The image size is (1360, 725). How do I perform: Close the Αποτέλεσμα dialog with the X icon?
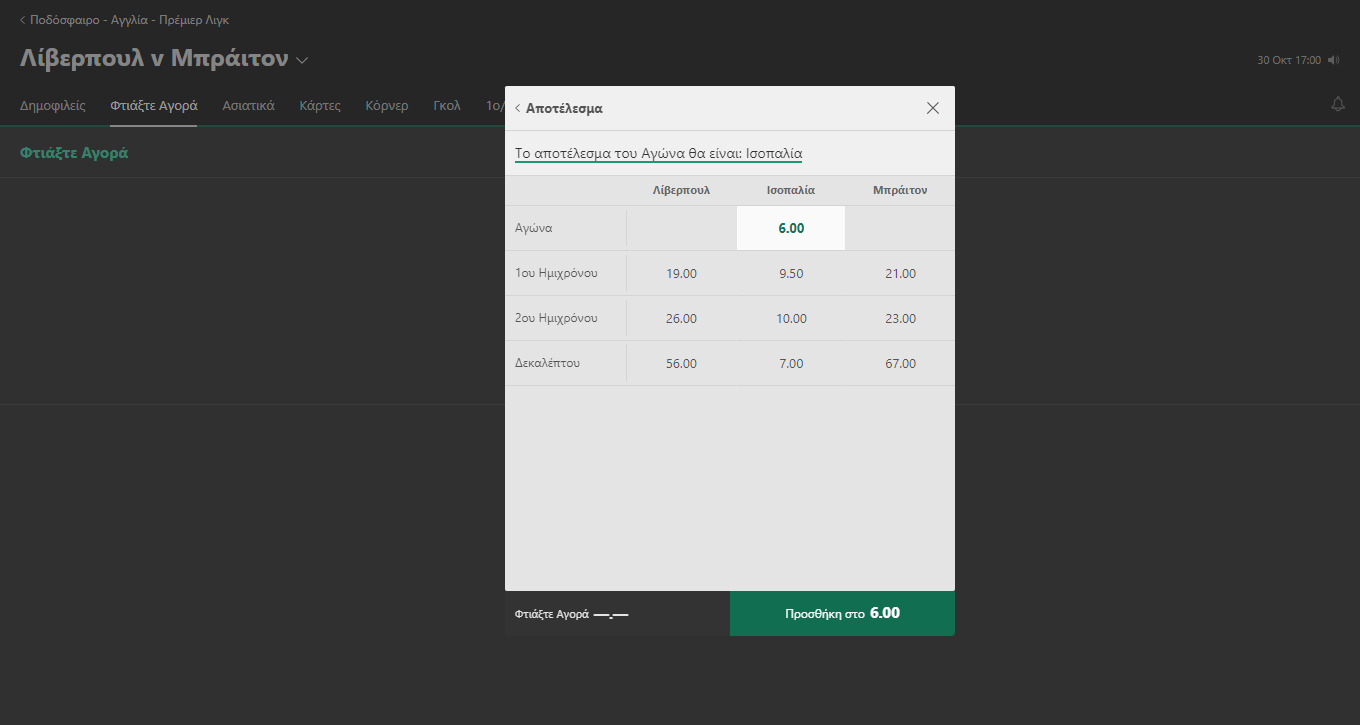click(x=933, y=108)
